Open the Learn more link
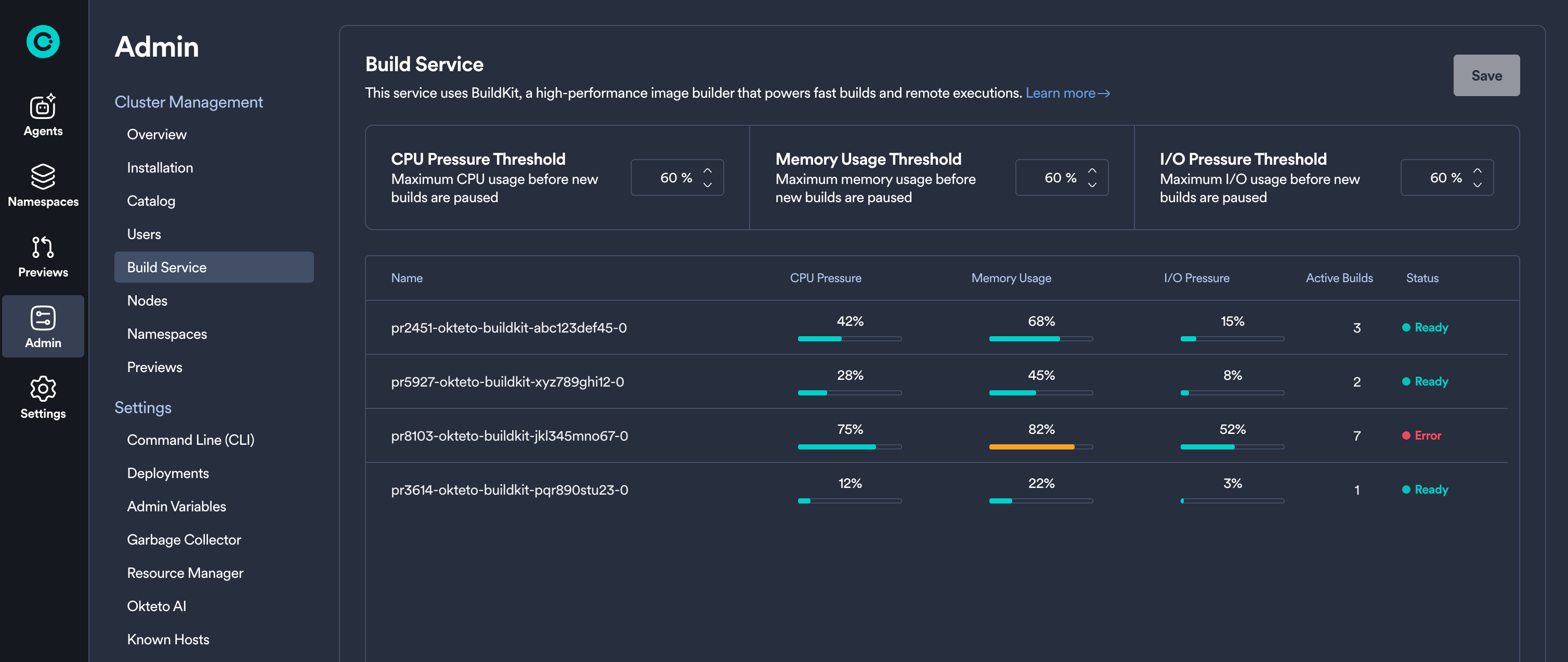 pos(1066,93)
